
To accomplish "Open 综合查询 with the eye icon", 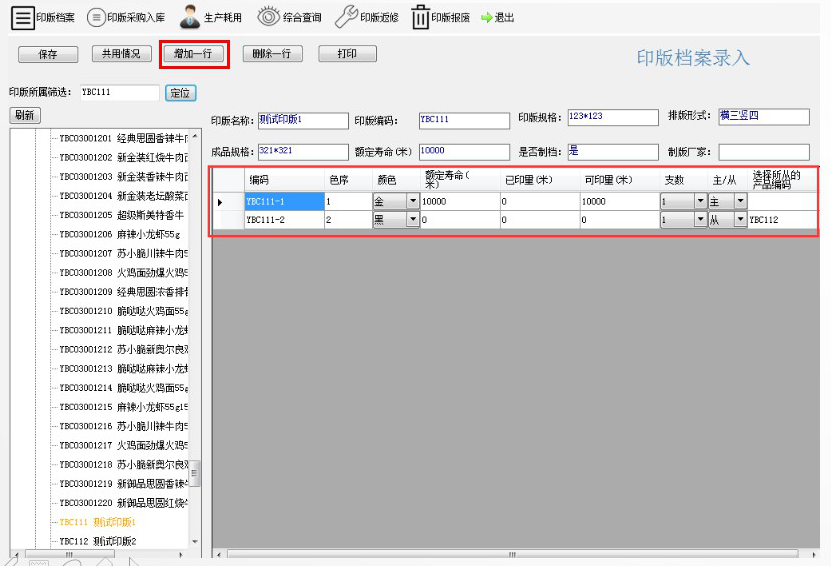I will 268,17.
